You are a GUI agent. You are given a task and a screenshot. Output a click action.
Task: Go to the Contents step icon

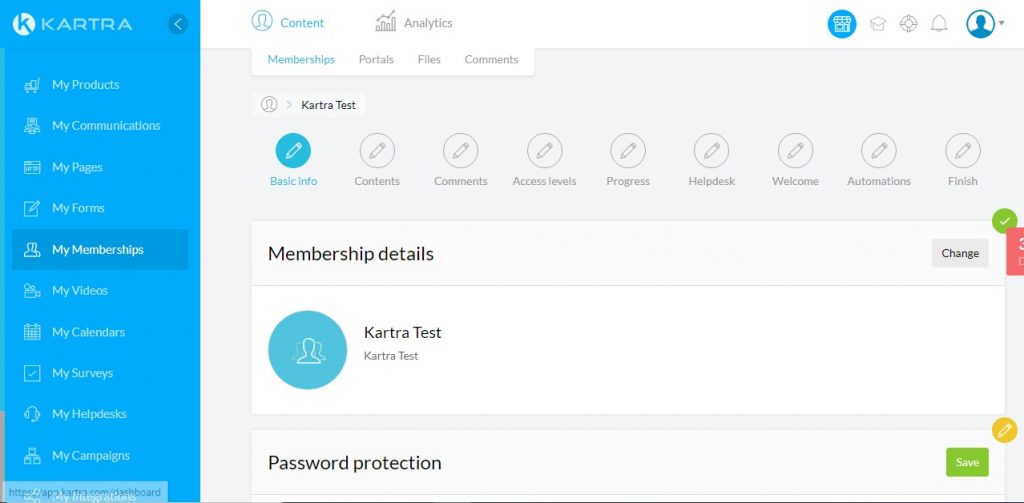[377, 151]
